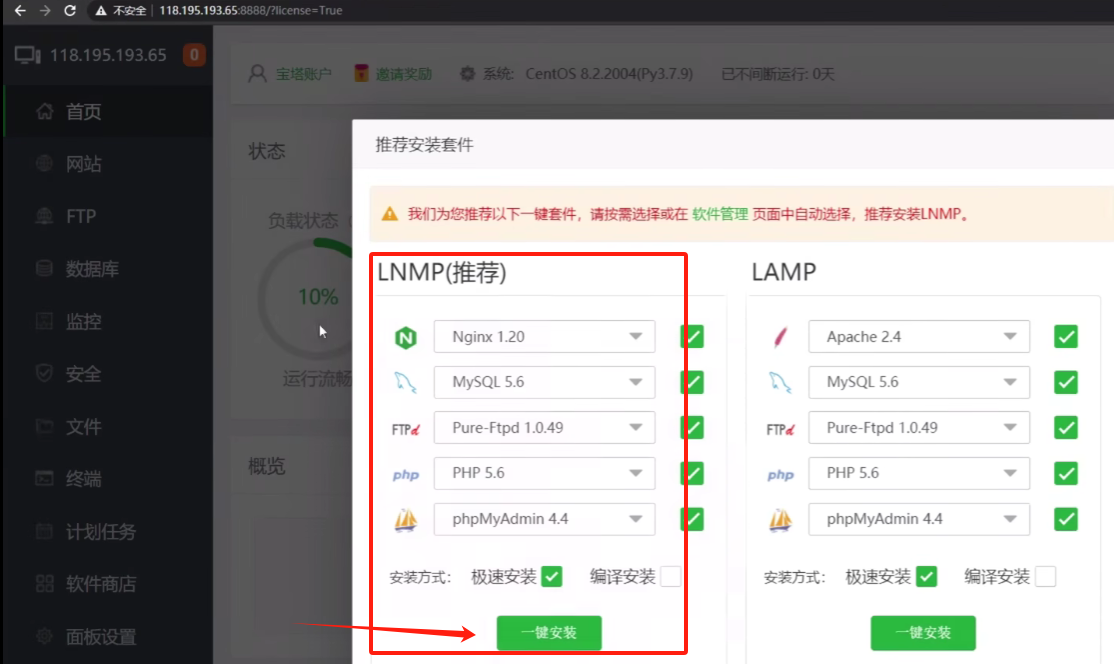This screenshot has height=664, width=1114.
Task: Open FTP section in sidebar
Action: (108, 217)
